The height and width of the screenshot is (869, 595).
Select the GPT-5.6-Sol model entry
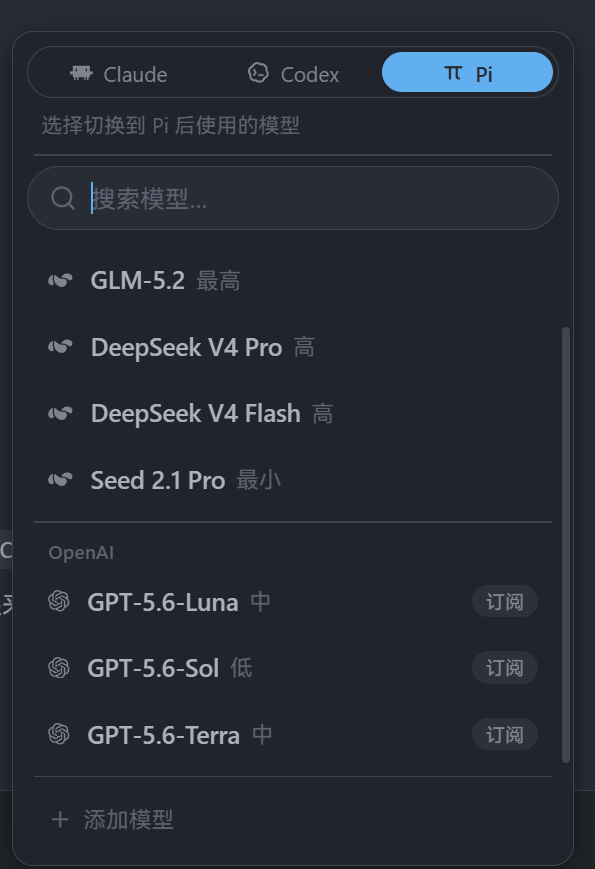[293, 668]
